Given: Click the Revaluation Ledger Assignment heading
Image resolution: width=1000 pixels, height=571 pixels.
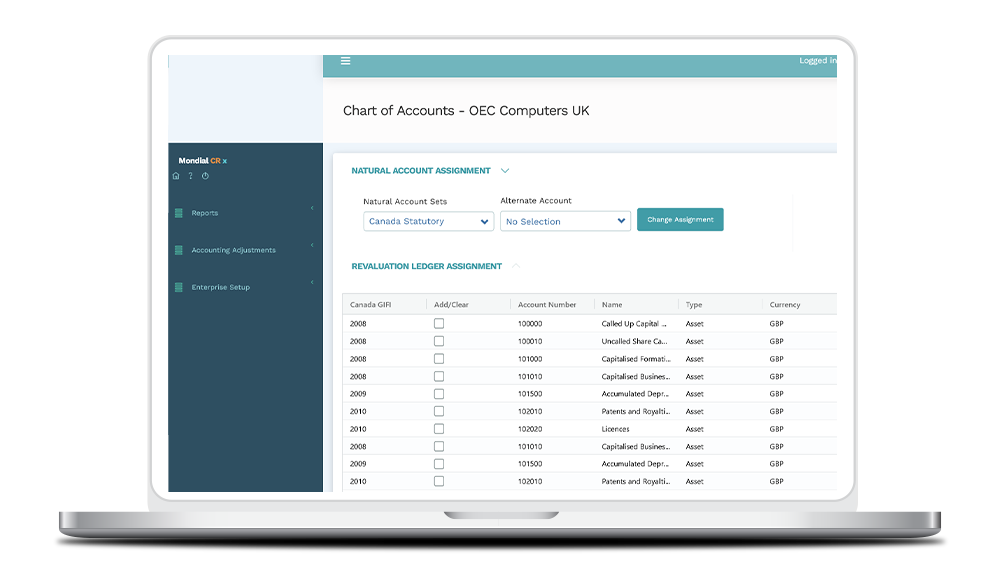Looking at the screenshot, I should point(426,266).
